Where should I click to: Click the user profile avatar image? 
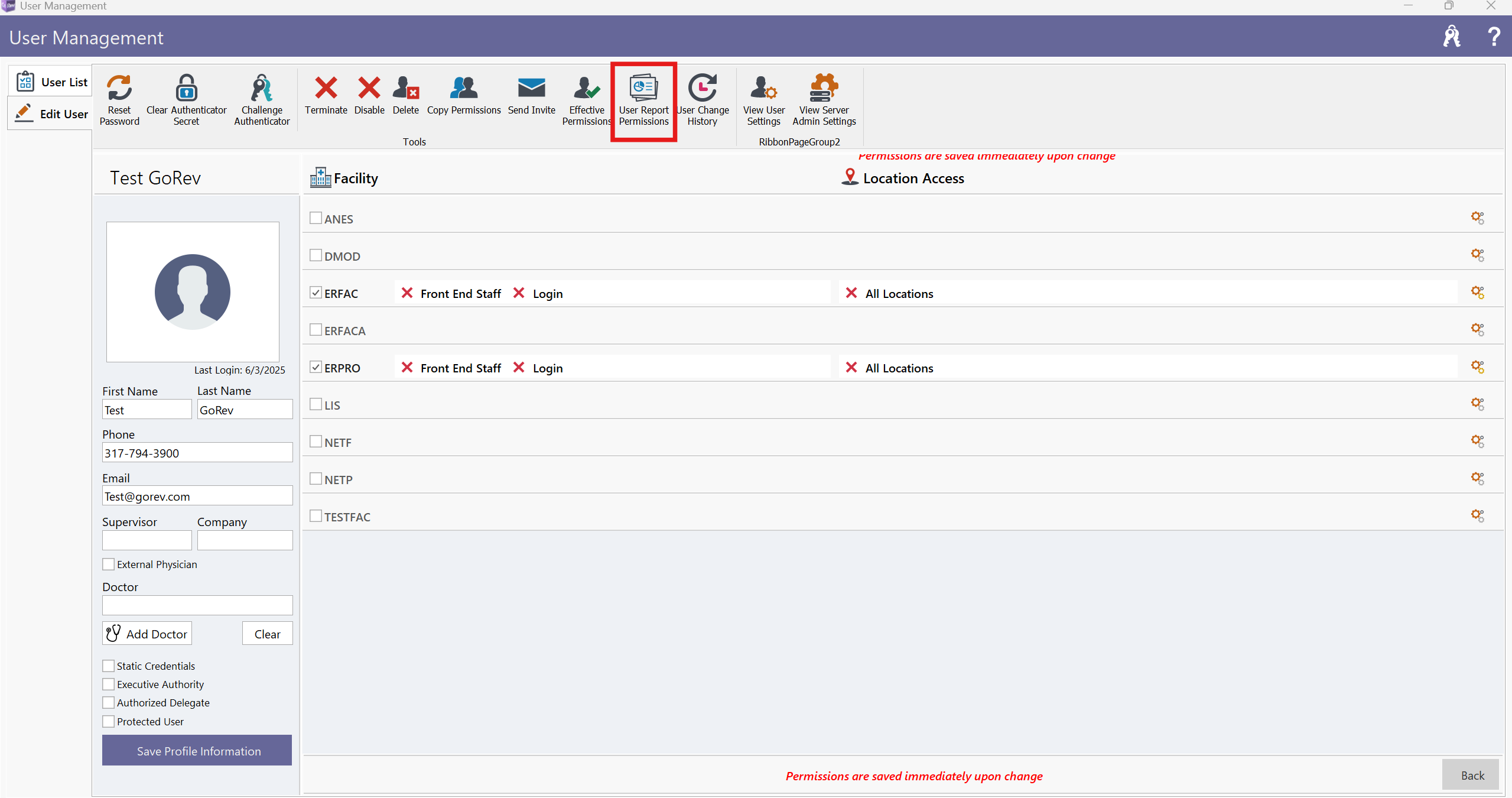tap(193, 292)
